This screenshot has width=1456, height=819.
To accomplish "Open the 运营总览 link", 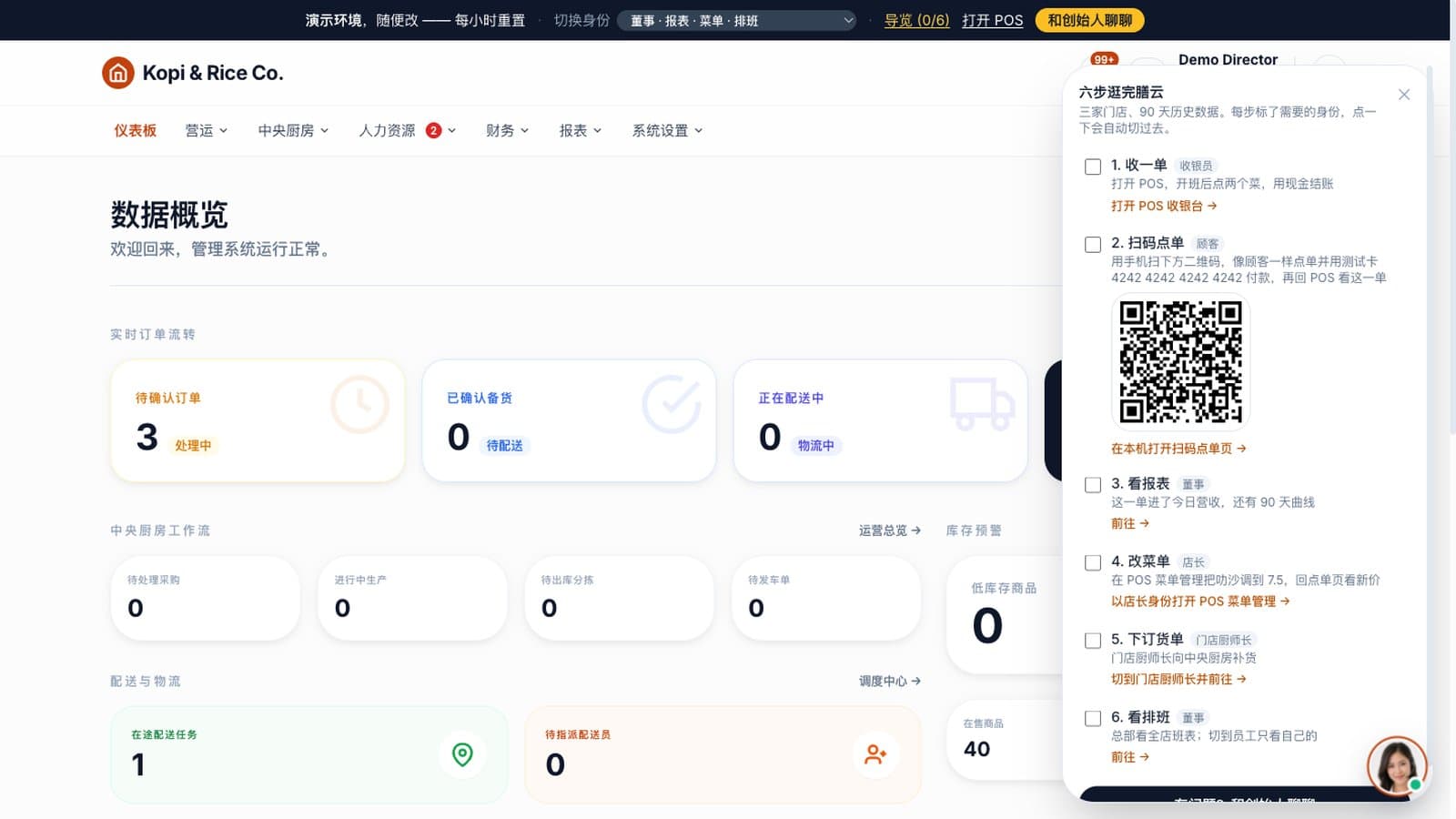I will (889, 530).
